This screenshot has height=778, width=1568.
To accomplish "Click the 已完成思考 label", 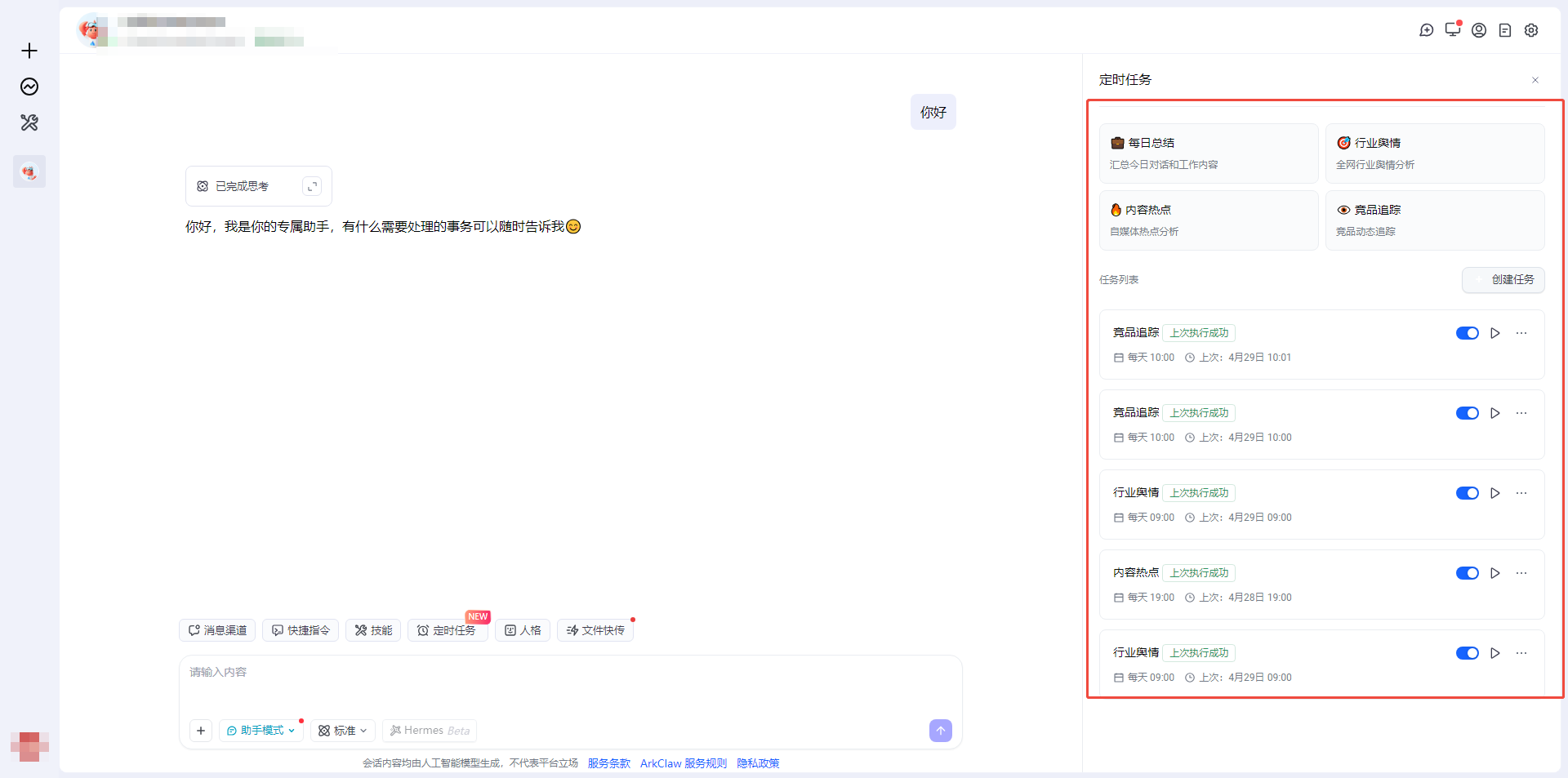I will pyautogui.click(x=242, y=186).
